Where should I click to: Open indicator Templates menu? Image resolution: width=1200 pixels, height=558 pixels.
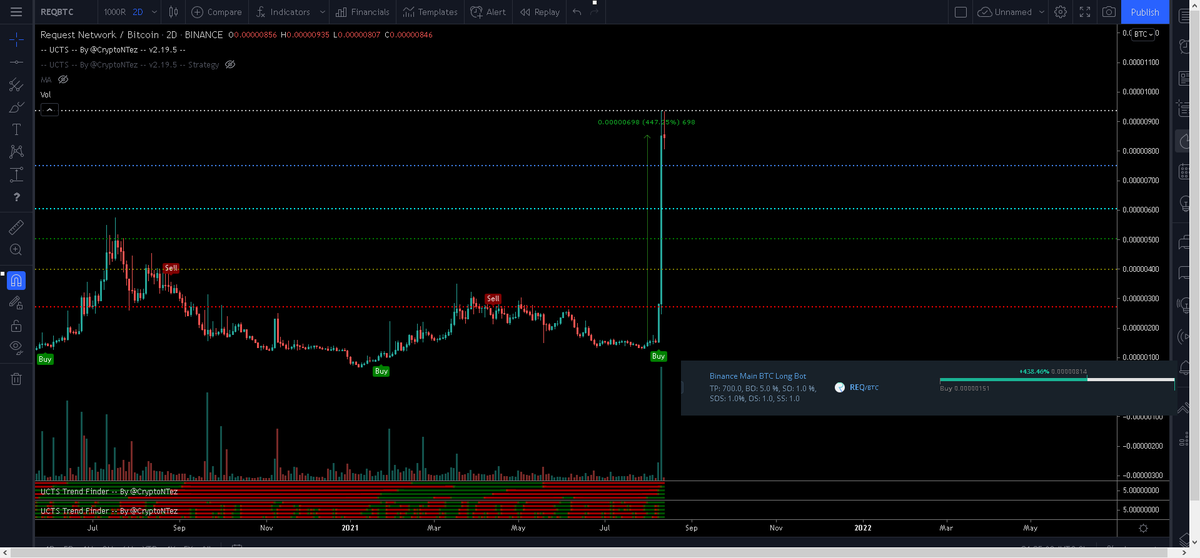click(x=430, y=12)
